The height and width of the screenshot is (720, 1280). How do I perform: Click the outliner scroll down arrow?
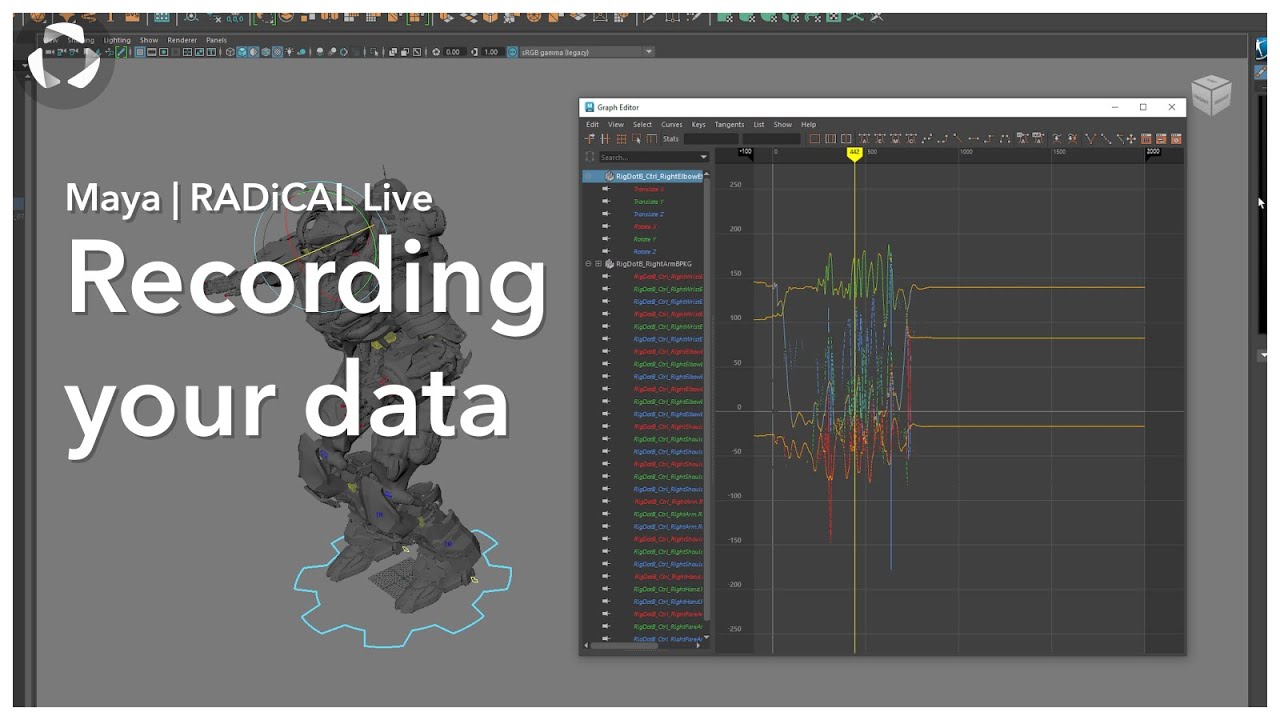(x=707, y=637)
